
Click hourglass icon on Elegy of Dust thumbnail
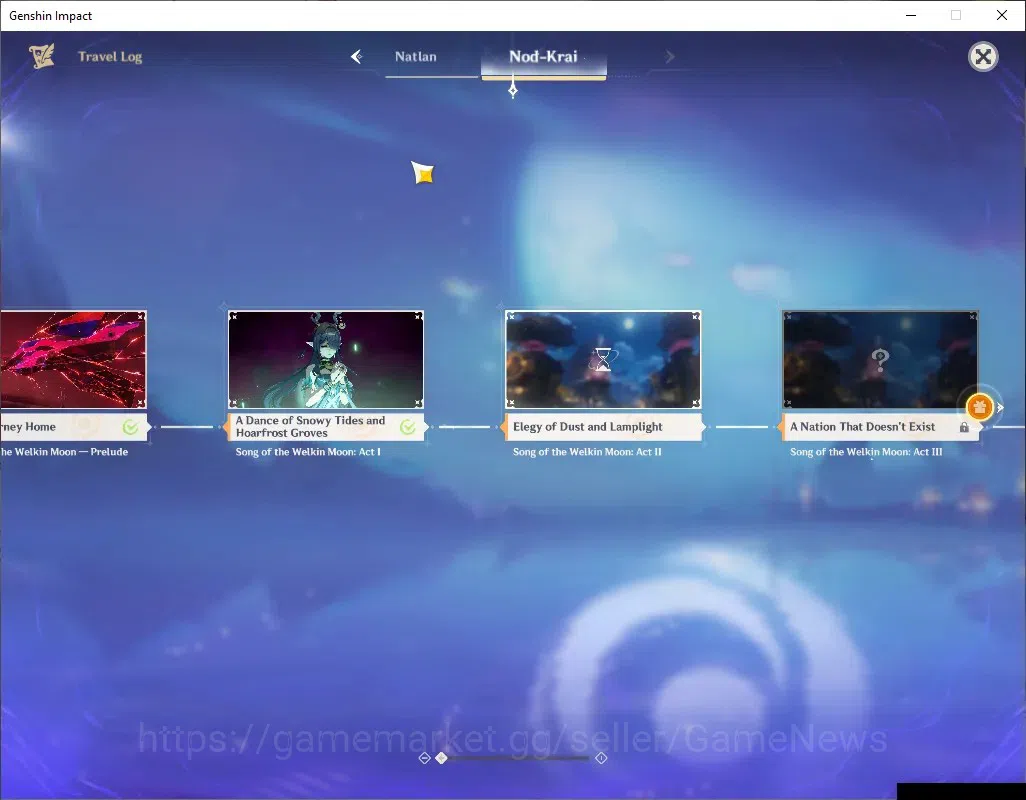pos(603,359)
